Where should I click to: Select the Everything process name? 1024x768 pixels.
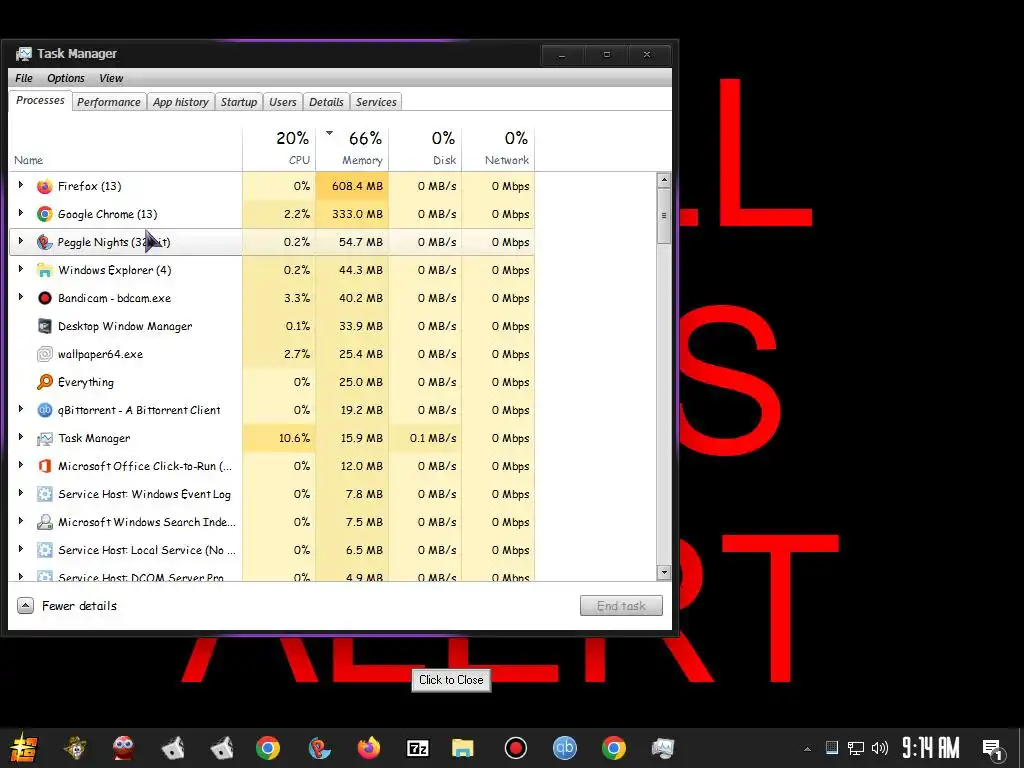[x=86, y=383]
